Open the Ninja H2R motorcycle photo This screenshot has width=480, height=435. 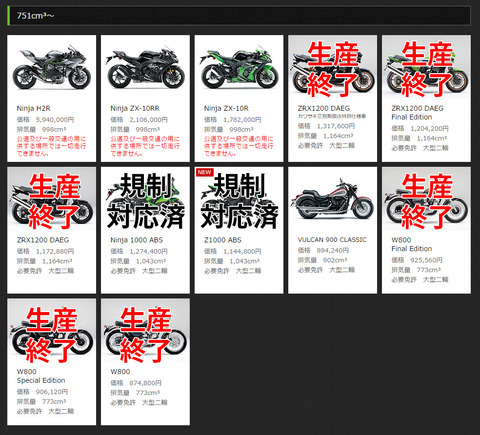pos(52,68)
